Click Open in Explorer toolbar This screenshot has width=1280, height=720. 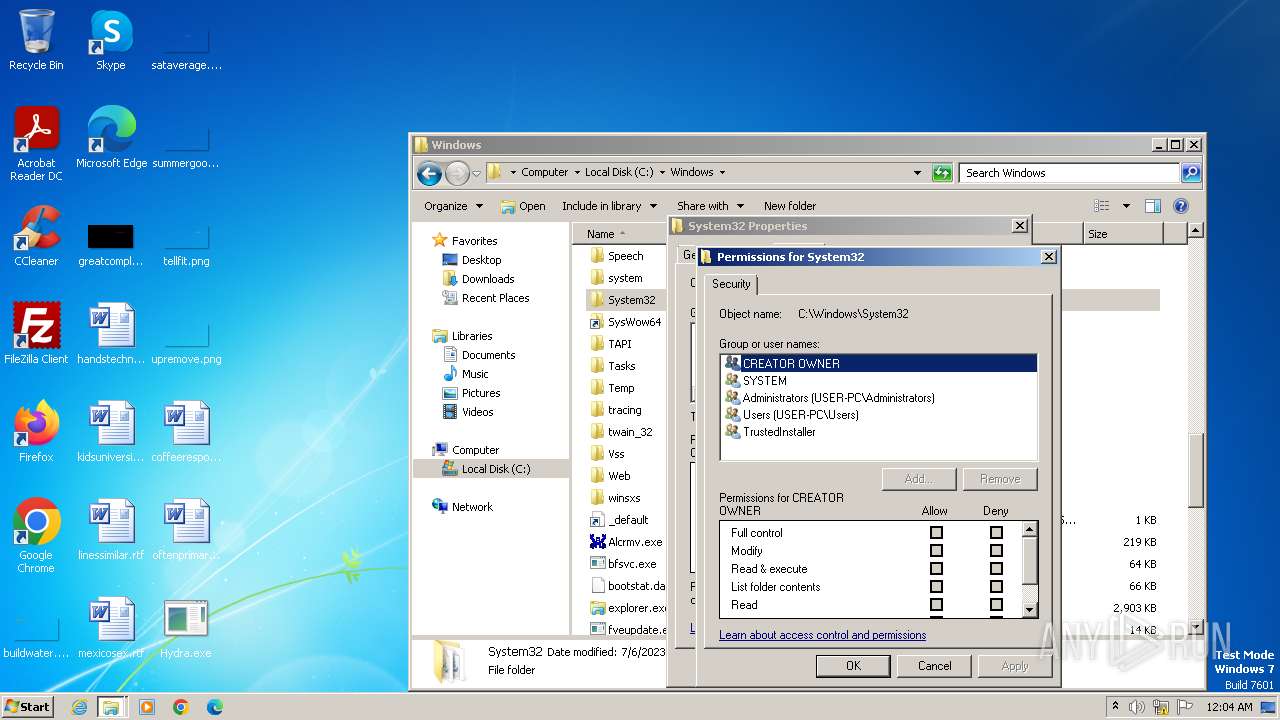point(523,206)
